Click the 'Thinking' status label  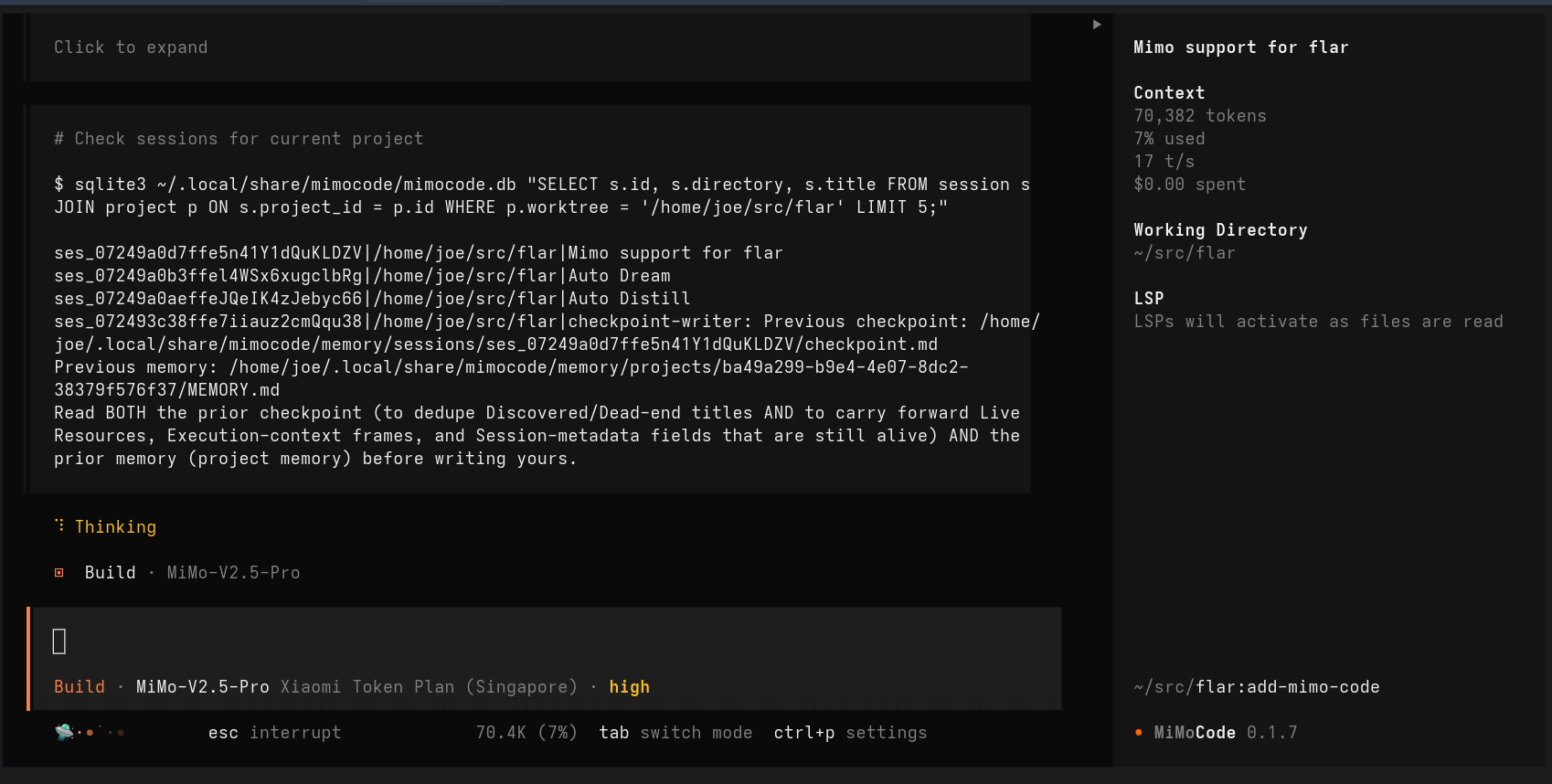coord(116,527)
